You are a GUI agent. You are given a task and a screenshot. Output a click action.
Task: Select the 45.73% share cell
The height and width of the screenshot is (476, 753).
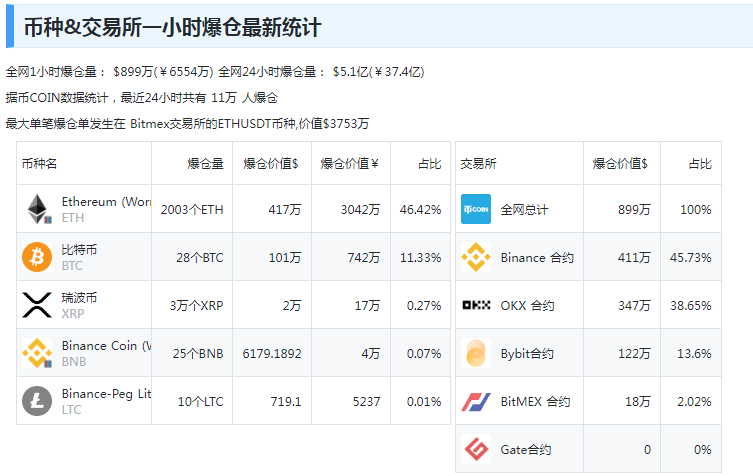click(691, 257)
